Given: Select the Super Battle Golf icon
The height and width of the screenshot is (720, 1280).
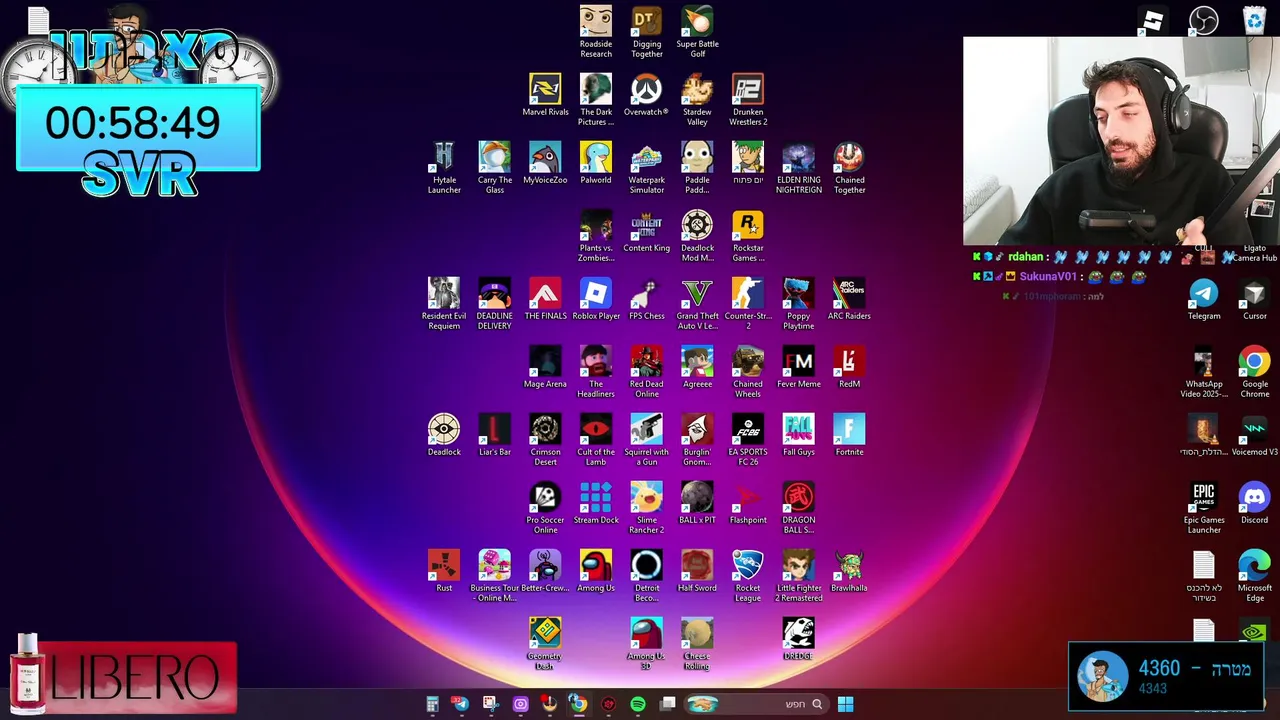Looking at the screenshot, I should (x=697, y=31).
